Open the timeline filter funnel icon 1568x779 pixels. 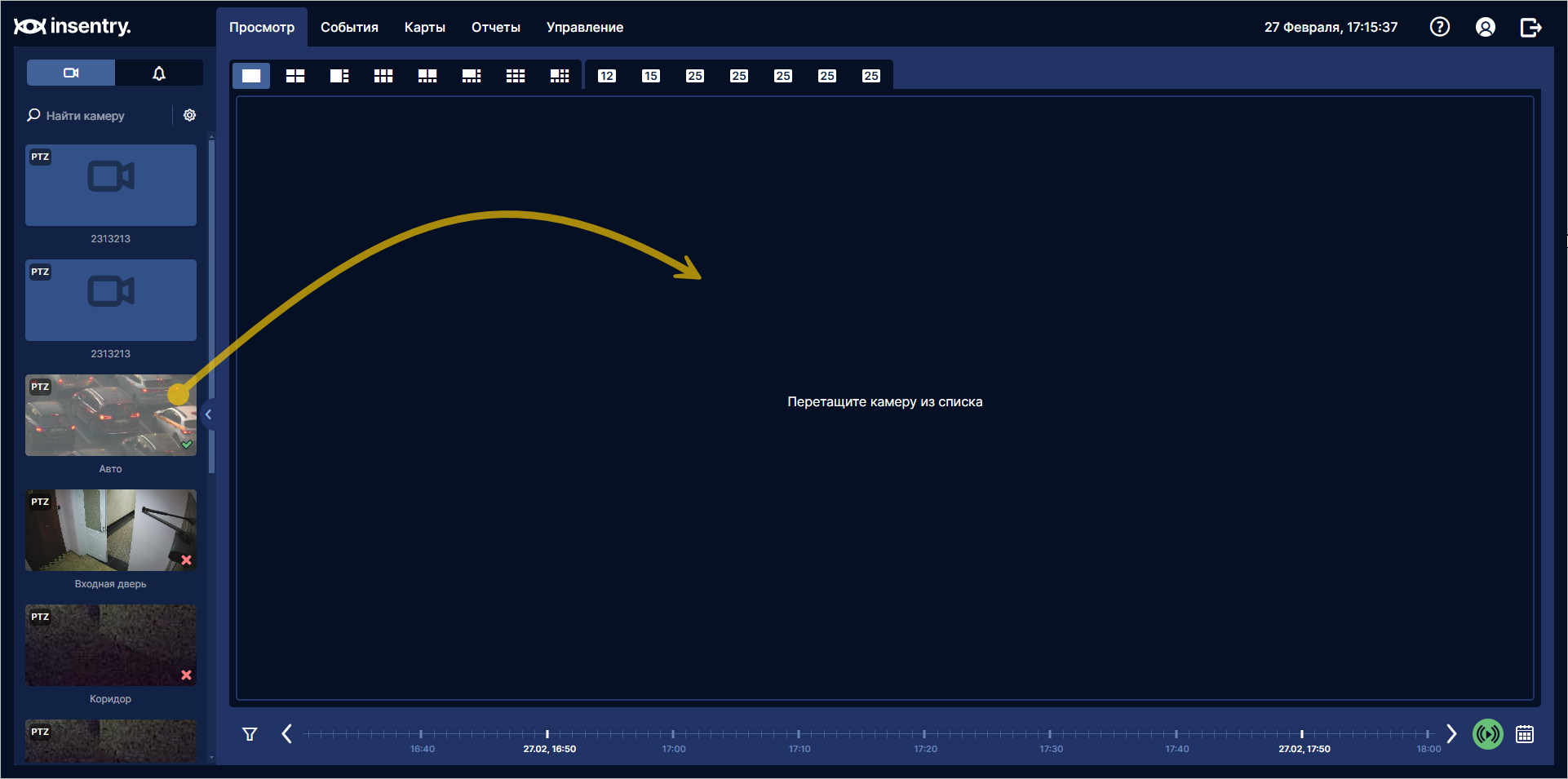[x=250, y=734]
